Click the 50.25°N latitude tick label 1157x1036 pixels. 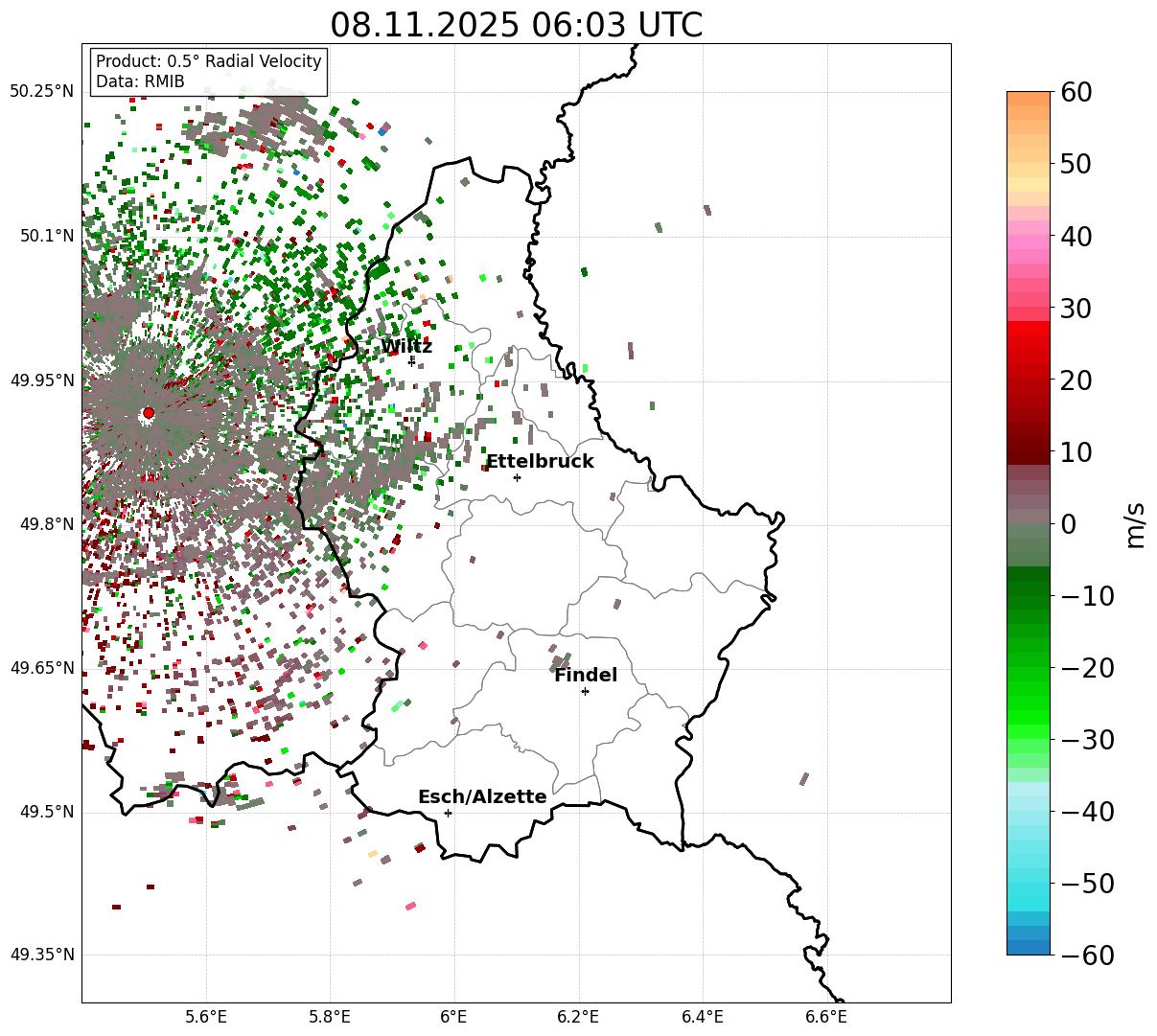[x=41, y=92]
